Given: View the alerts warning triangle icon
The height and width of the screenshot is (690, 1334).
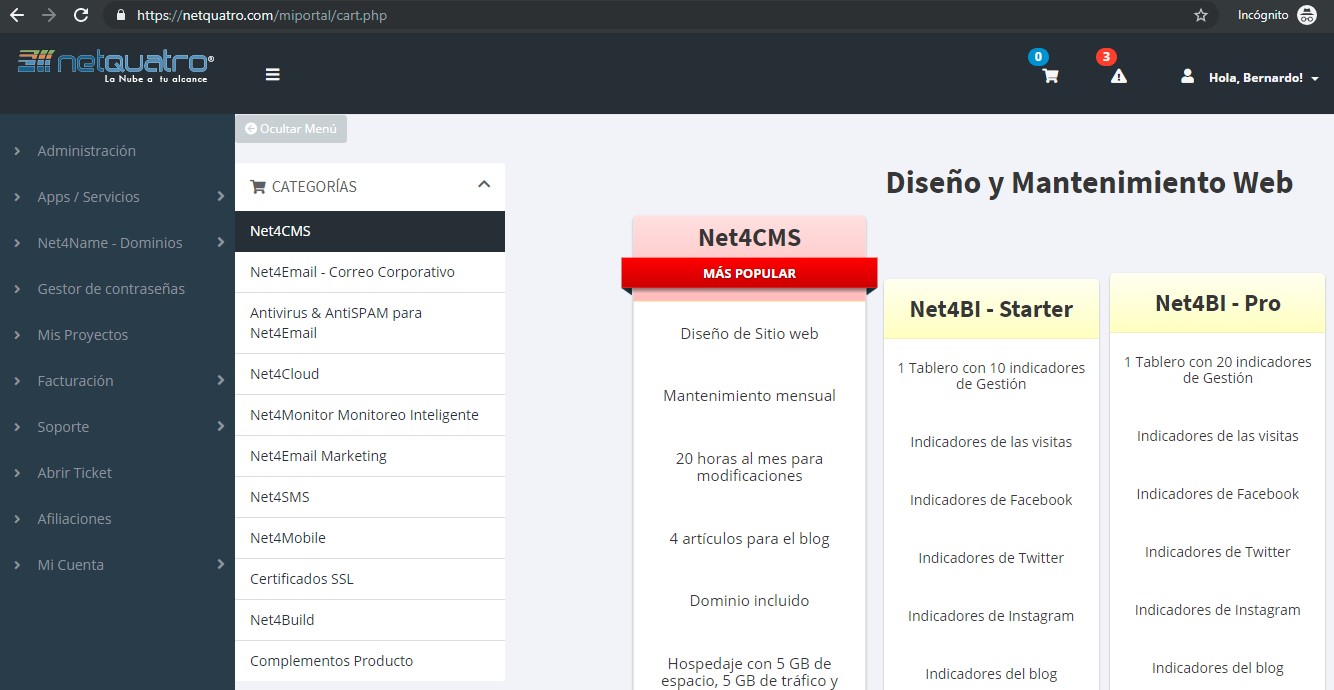Looking at the screenshot, I should coord(1119,76).
